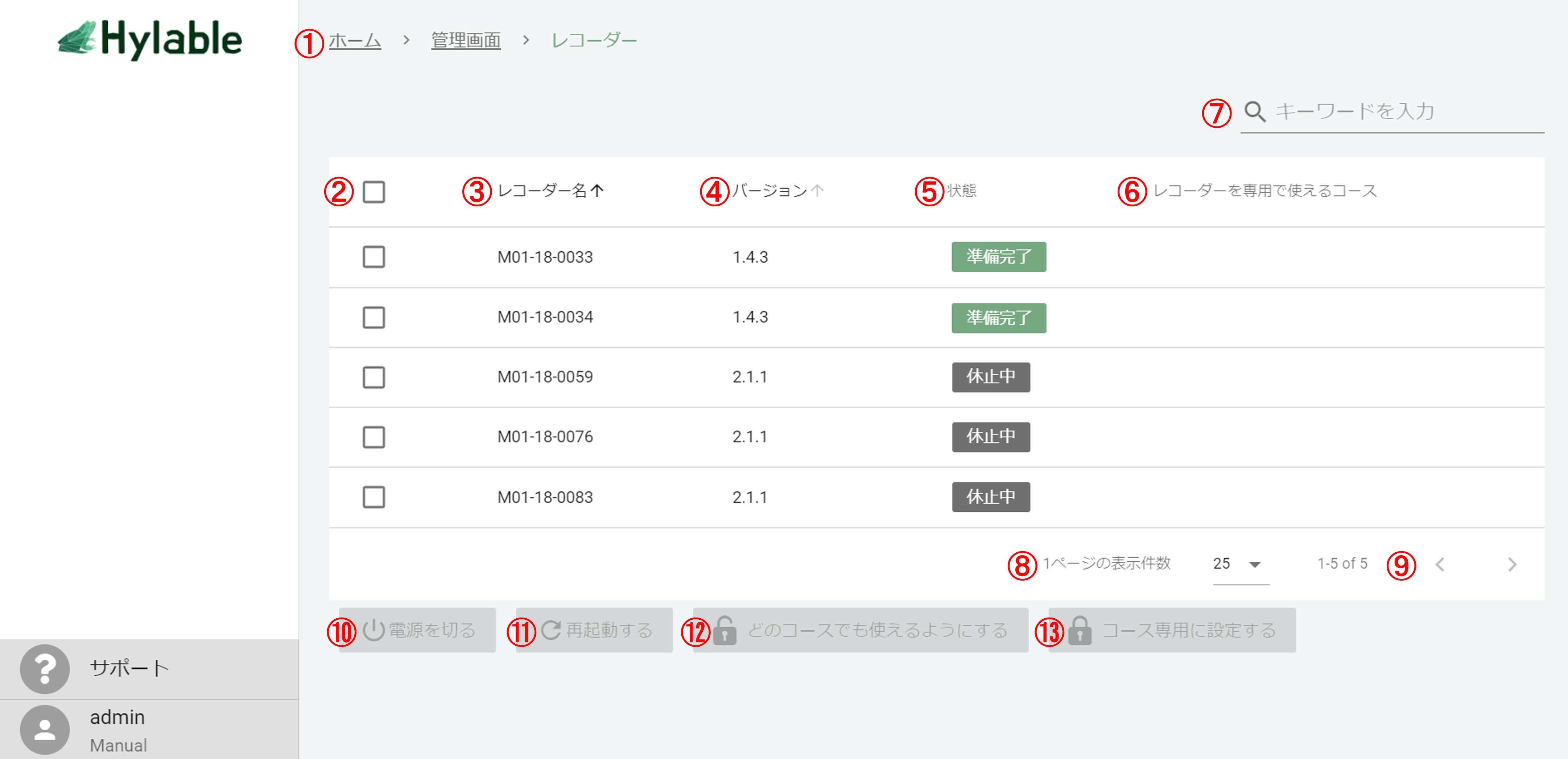Image resolution: width=1568 pixels, height=759 pixels.
Task: Click the power icon on 電源を切る
Action: tap(373, 630)
